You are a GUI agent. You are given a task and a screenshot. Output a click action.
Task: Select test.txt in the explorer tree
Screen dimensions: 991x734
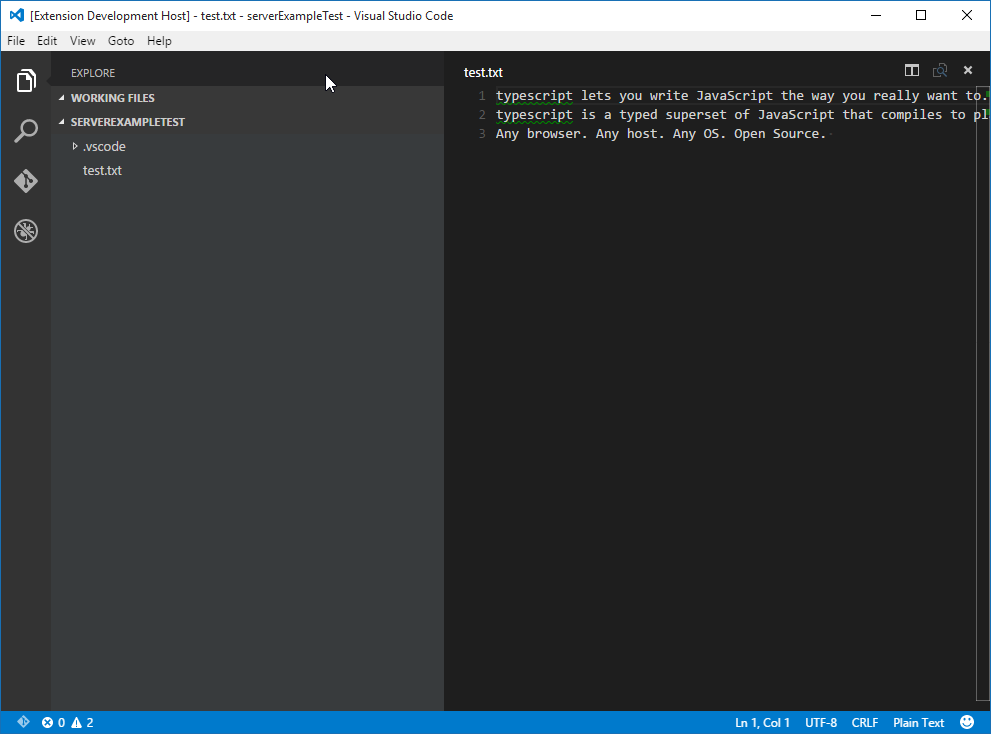(x=102, y=171)
